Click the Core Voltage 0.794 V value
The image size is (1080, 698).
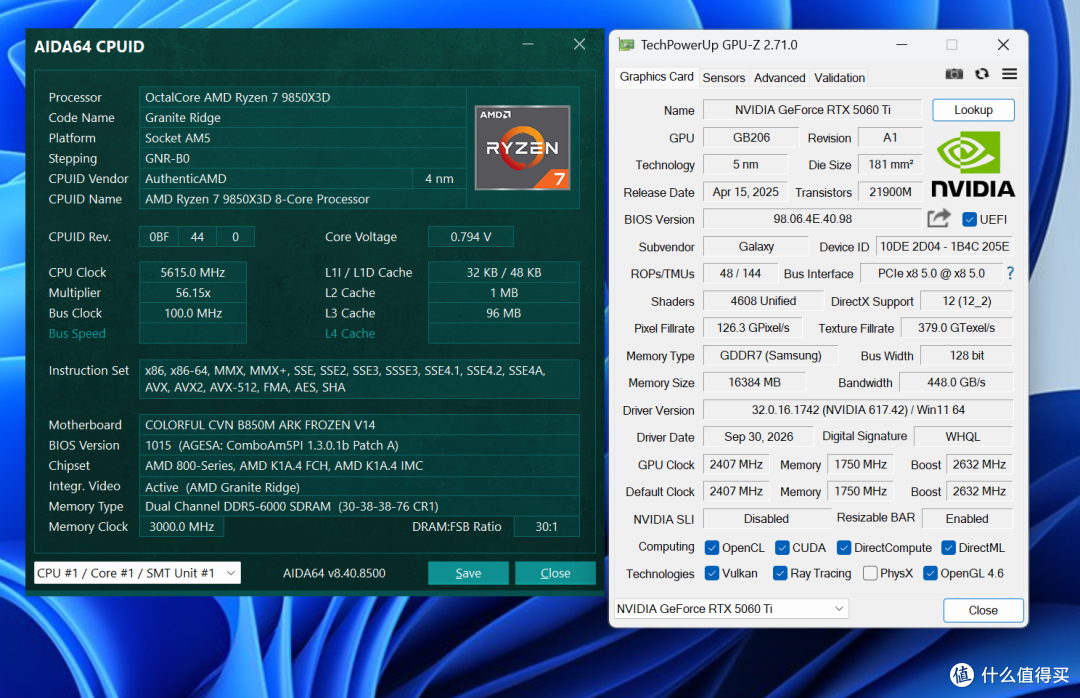[x=470, y=236]
